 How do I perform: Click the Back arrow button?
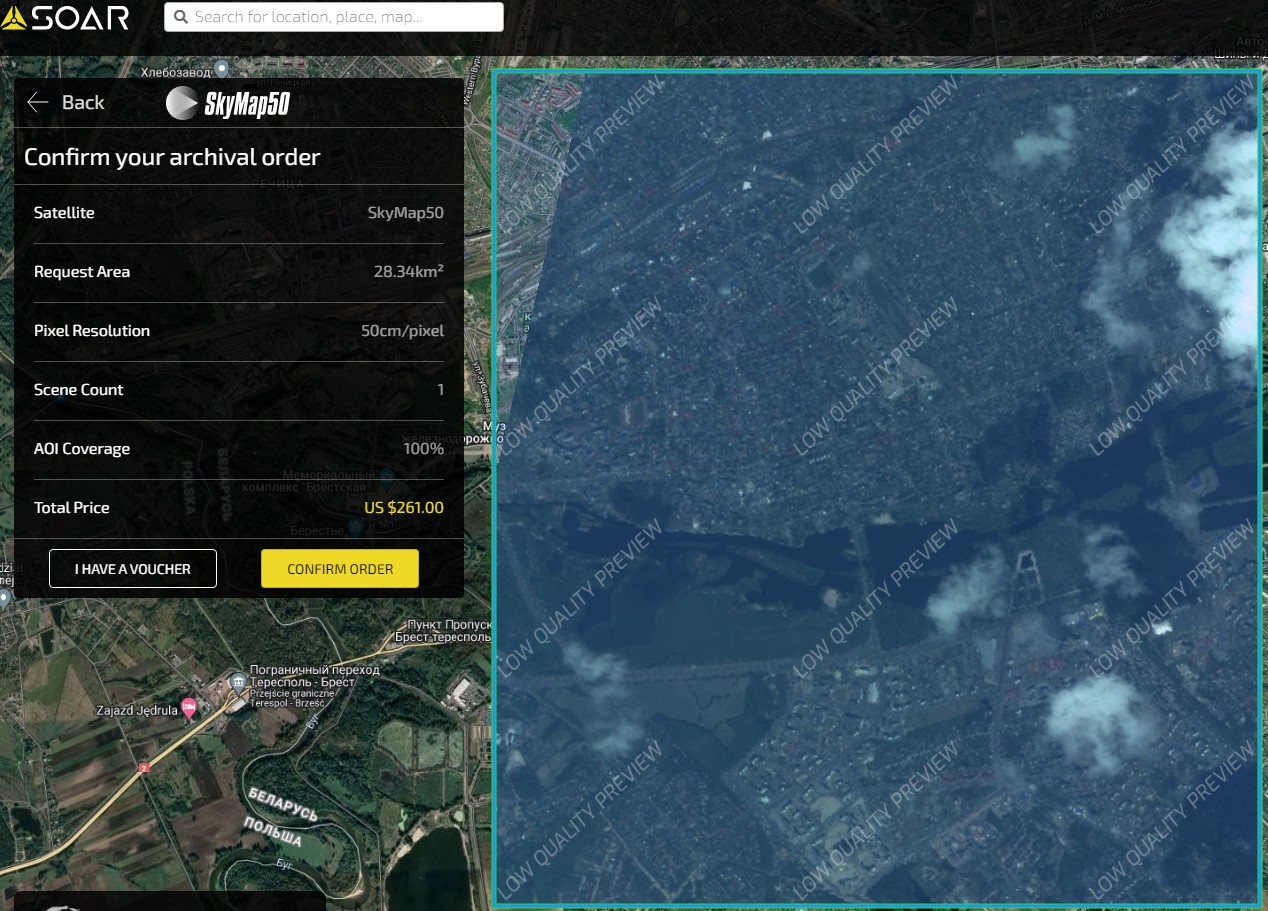coord(66,102)
